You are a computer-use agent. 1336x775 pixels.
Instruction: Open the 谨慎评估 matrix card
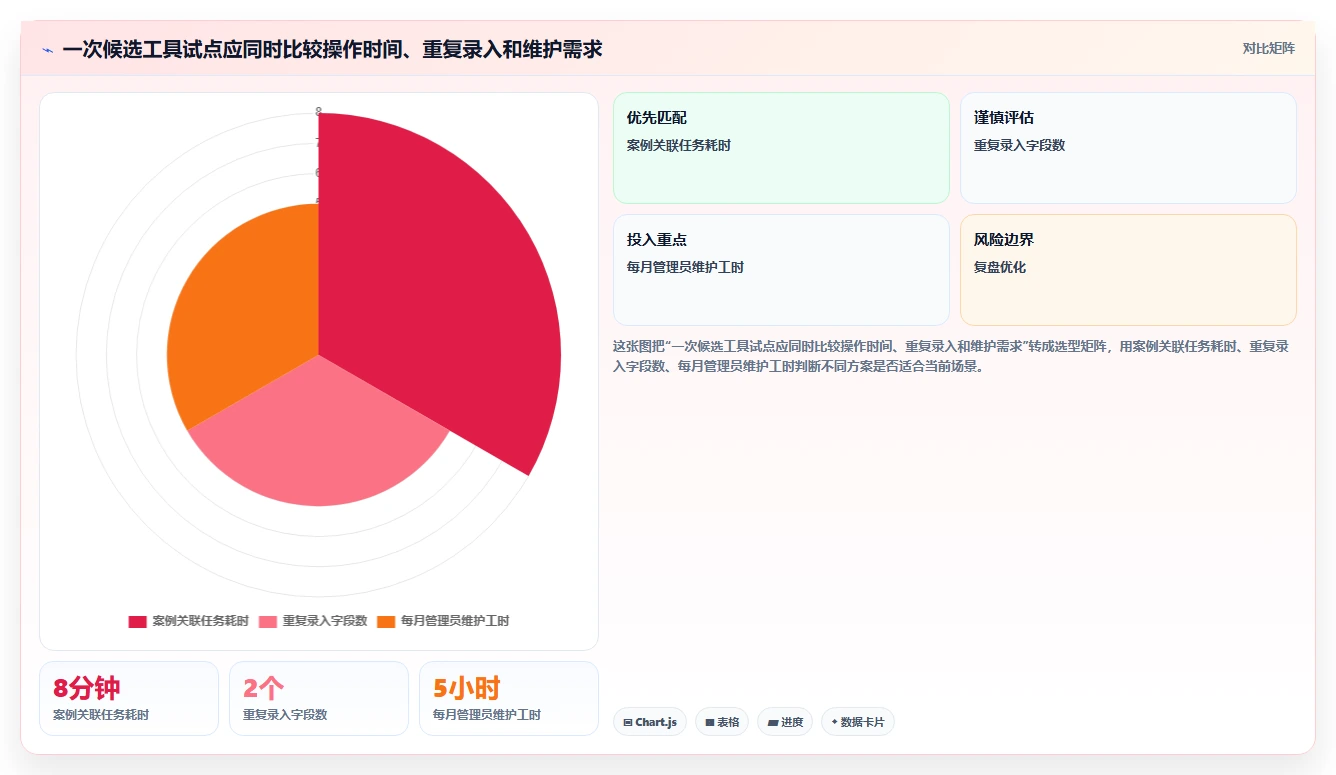click(x=1128, y=148)
